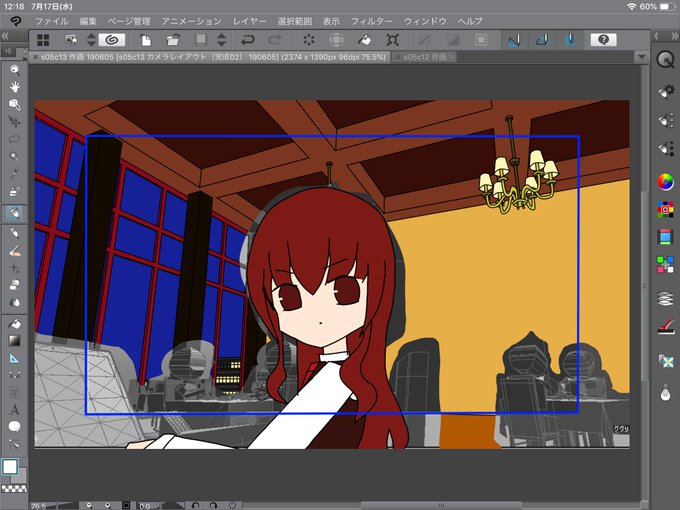Viewport: 680px width, 510px height.
Task: Select the Pencil tool
Action: [15, 233]
